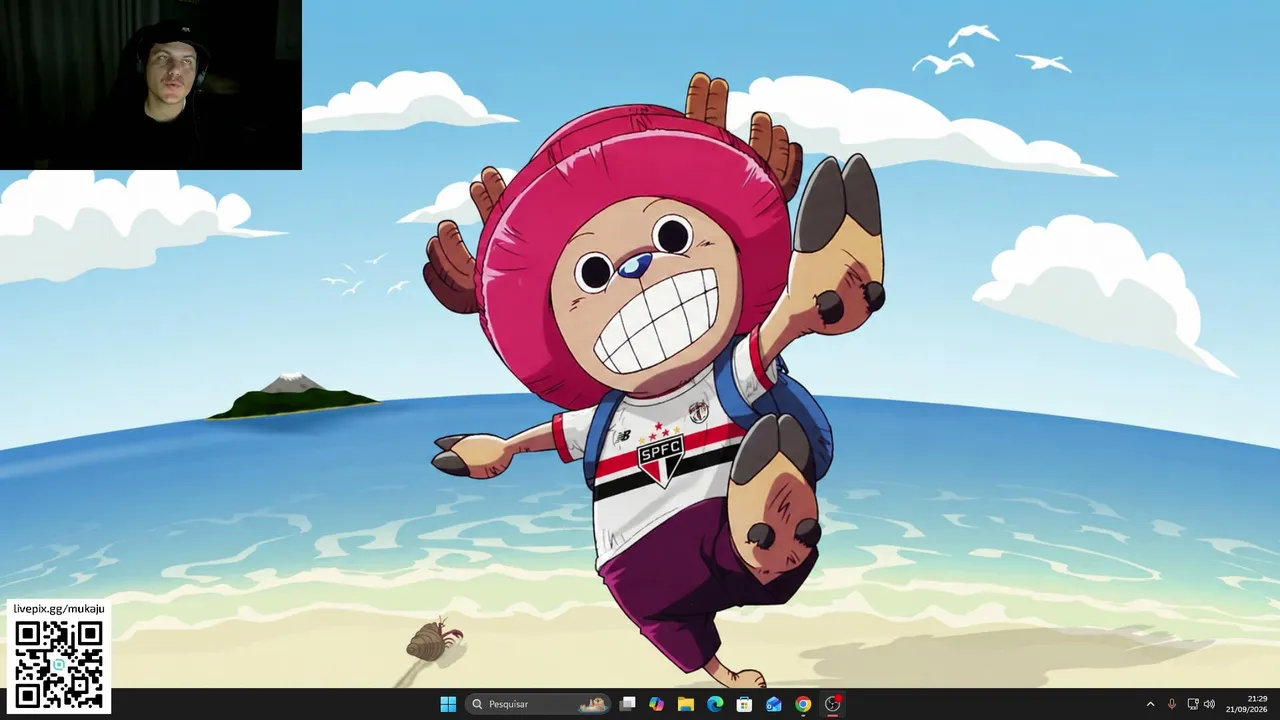Click the microphone tray icon

click(x=1172, y=704)
